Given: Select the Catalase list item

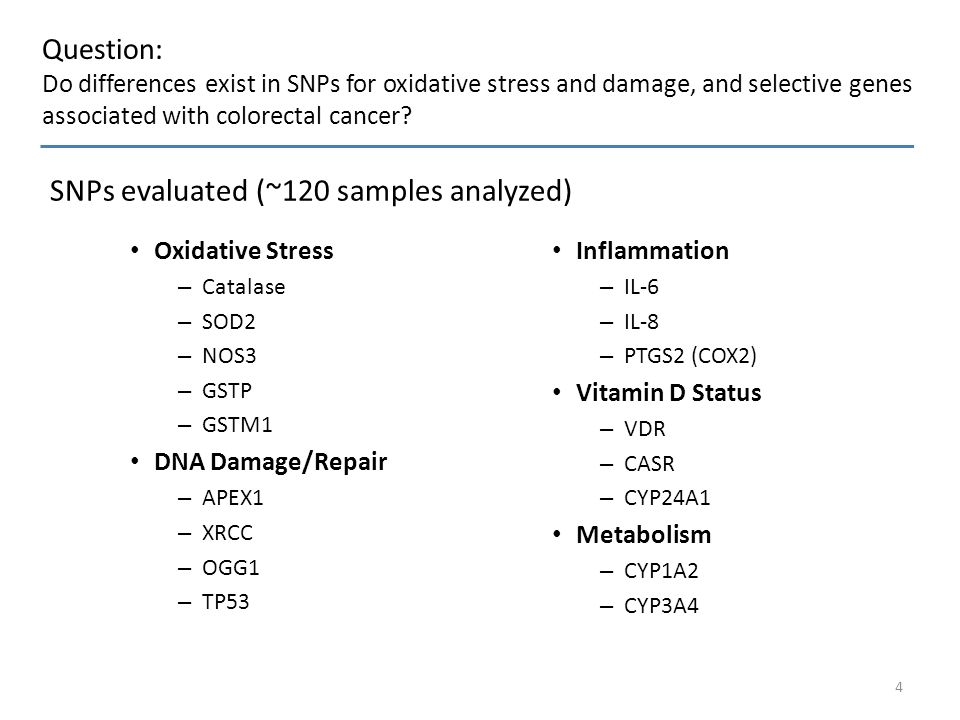Looking at the screenshot, I should [x=244, y=287].
